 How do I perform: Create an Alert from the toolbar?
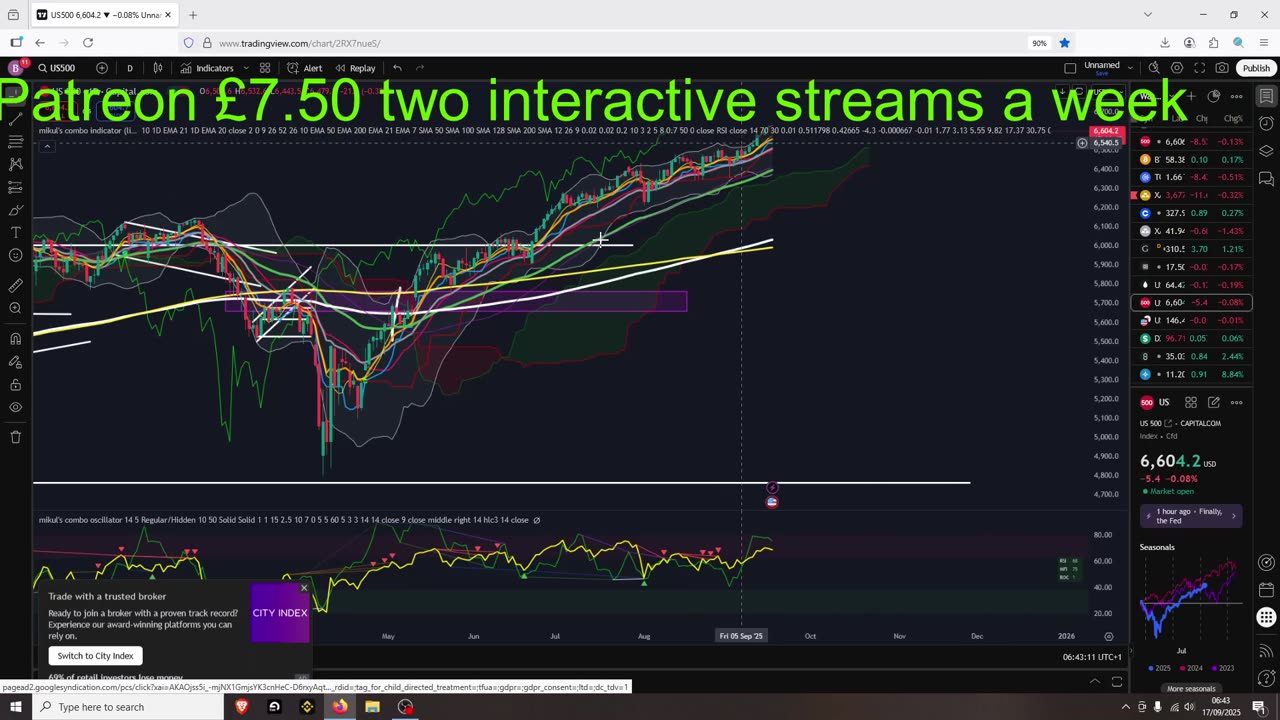click(304, 68)
